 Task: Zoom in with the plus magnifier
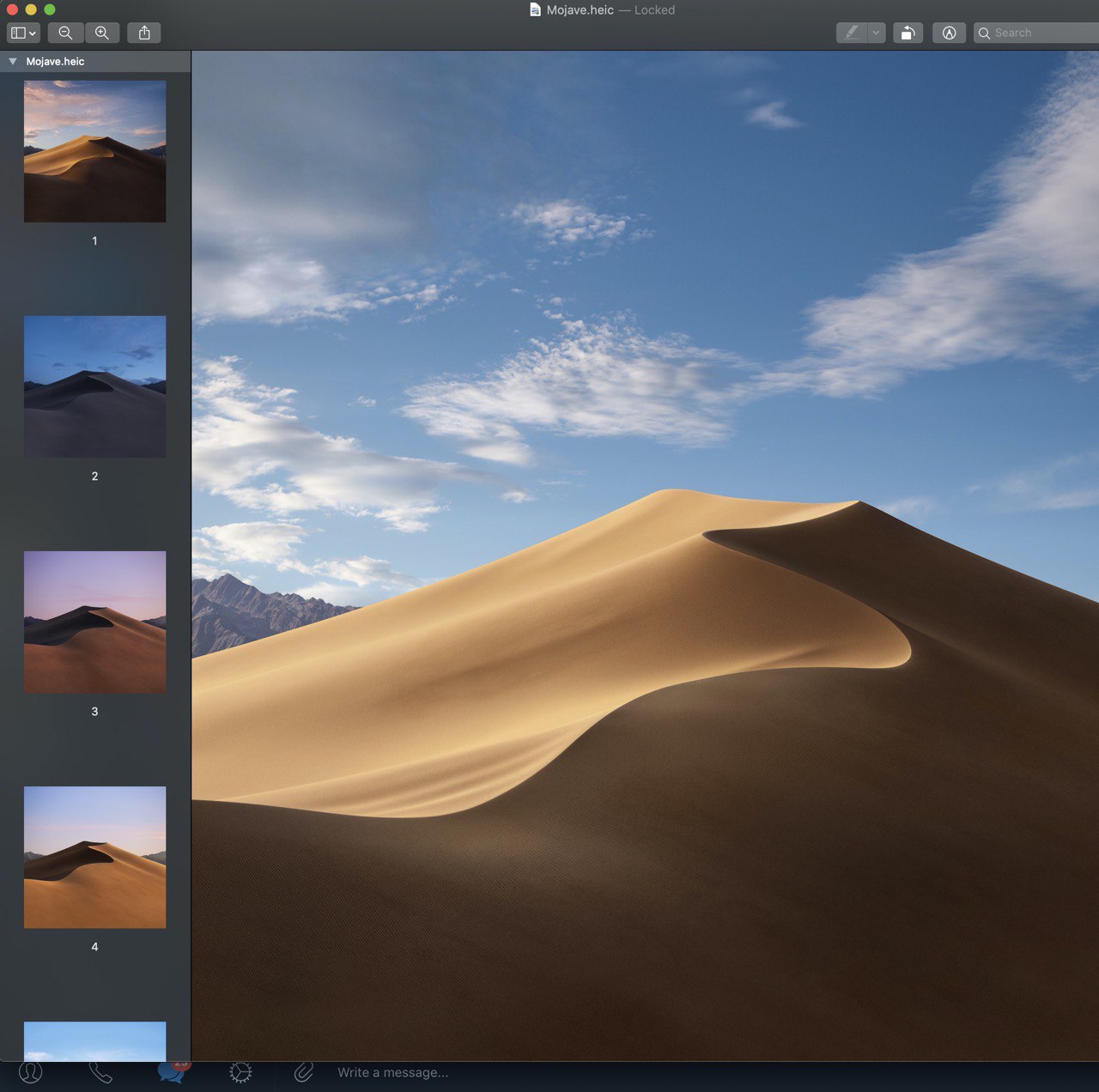tap(101, 33)
